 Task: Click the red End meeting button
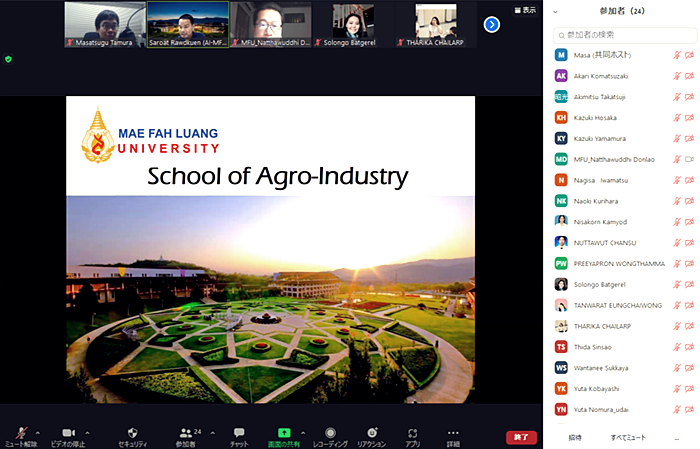[x=521, y=437]
